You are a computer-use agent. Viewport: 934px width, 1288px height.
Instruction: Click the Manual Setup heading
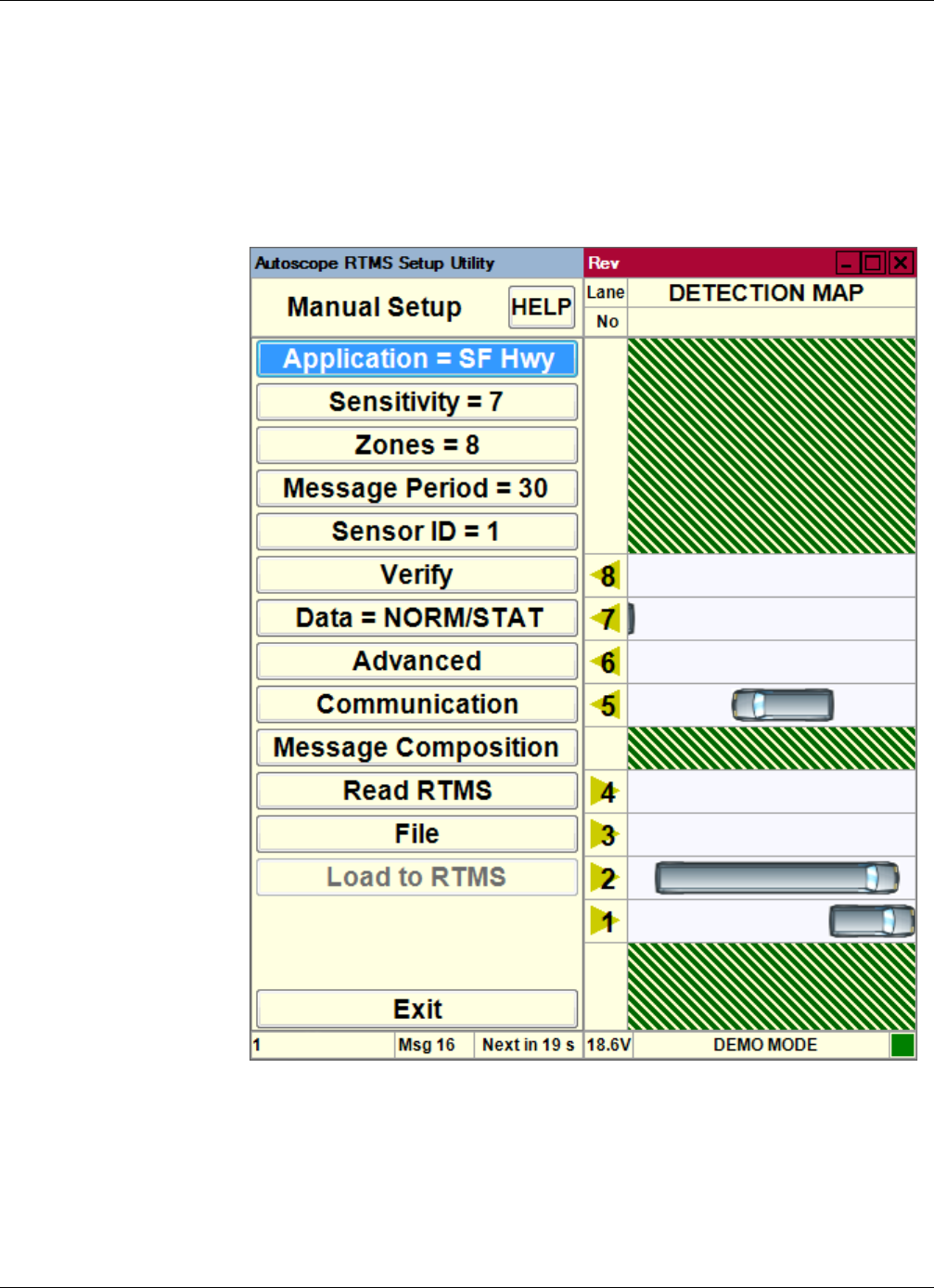pos(375,307)
